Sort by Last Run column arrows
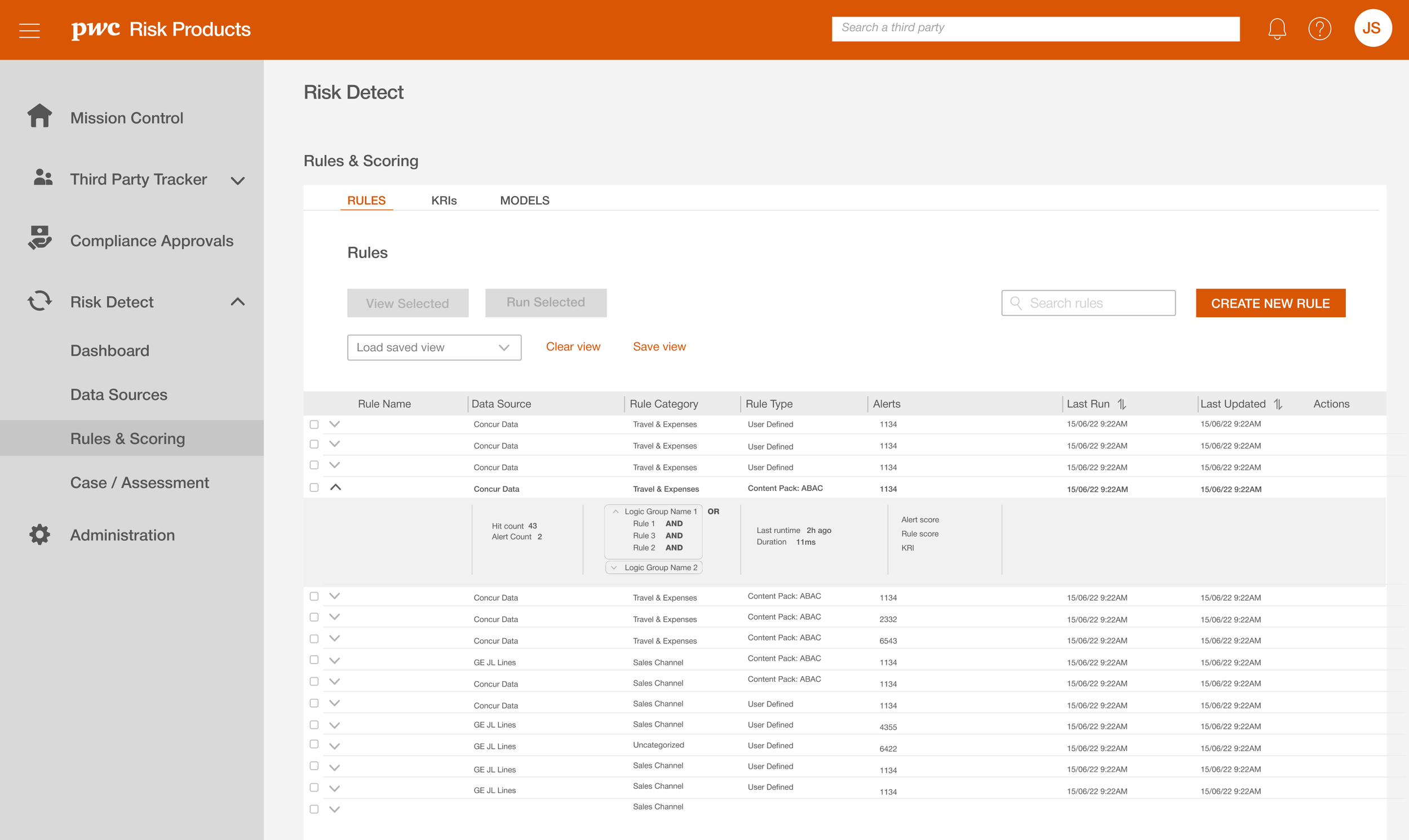The width and height of the screenshot is (1409, 840). [x=1122, y=404]
